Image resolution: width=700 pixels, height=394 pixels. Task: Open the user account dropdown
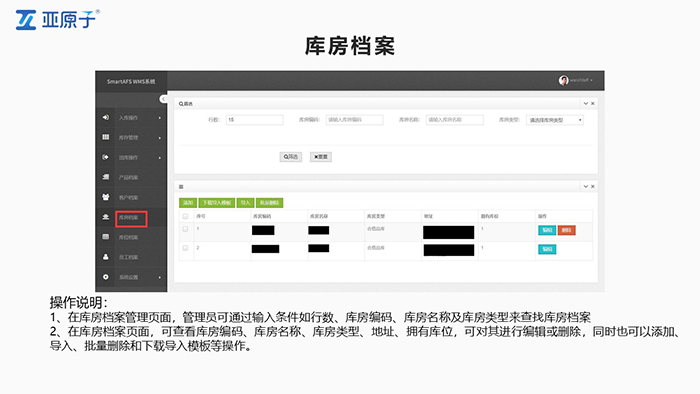click(x=582, y=80)
